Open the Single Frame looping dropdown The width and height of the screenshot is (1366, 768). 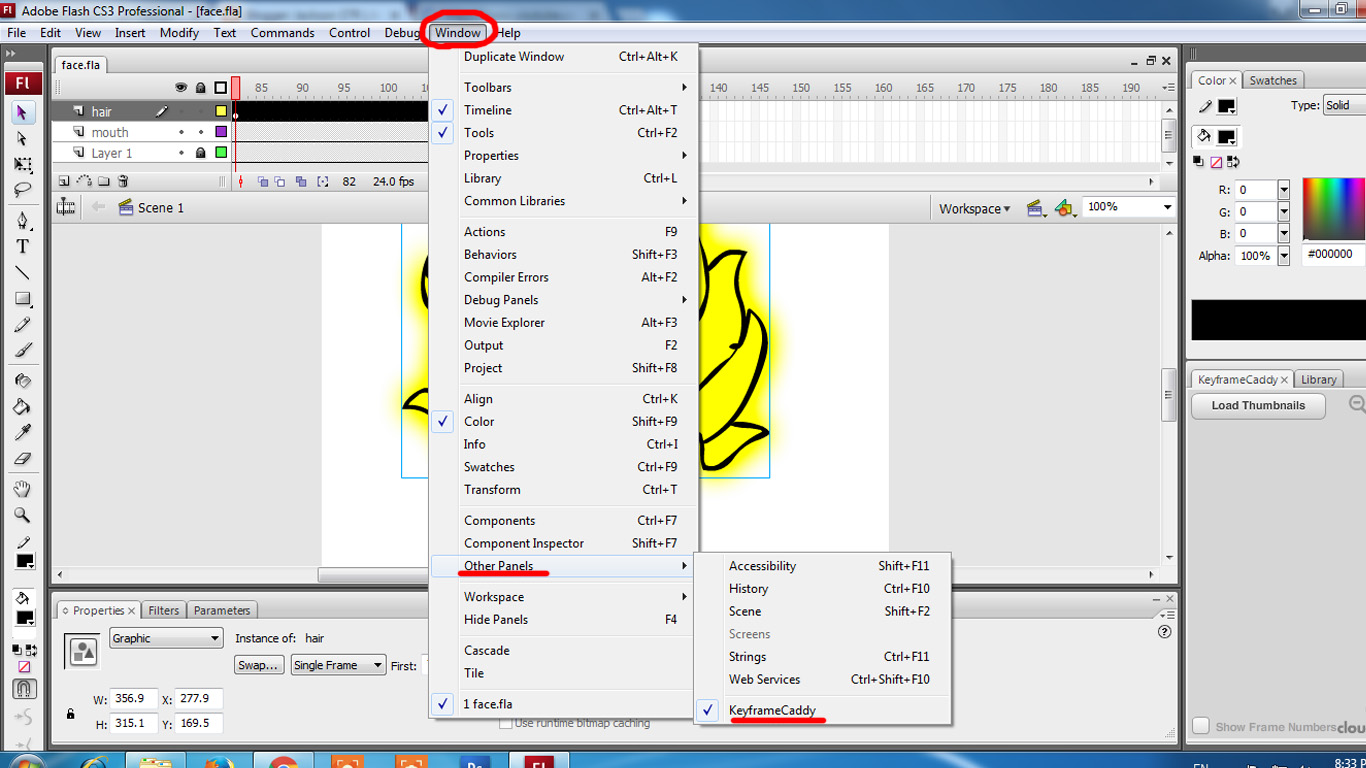(338, 665)
